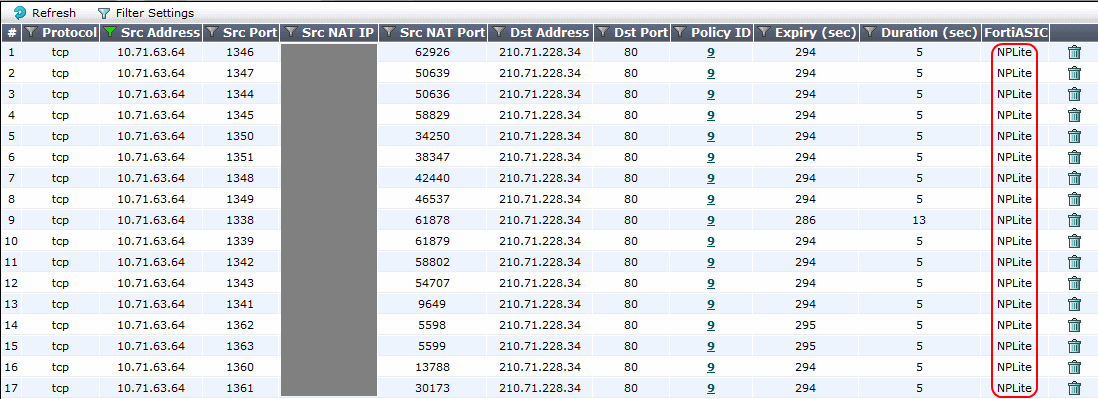Click the FortiASIC column header
Screen dimensions: 1098x399
[x=1015, y=32]
